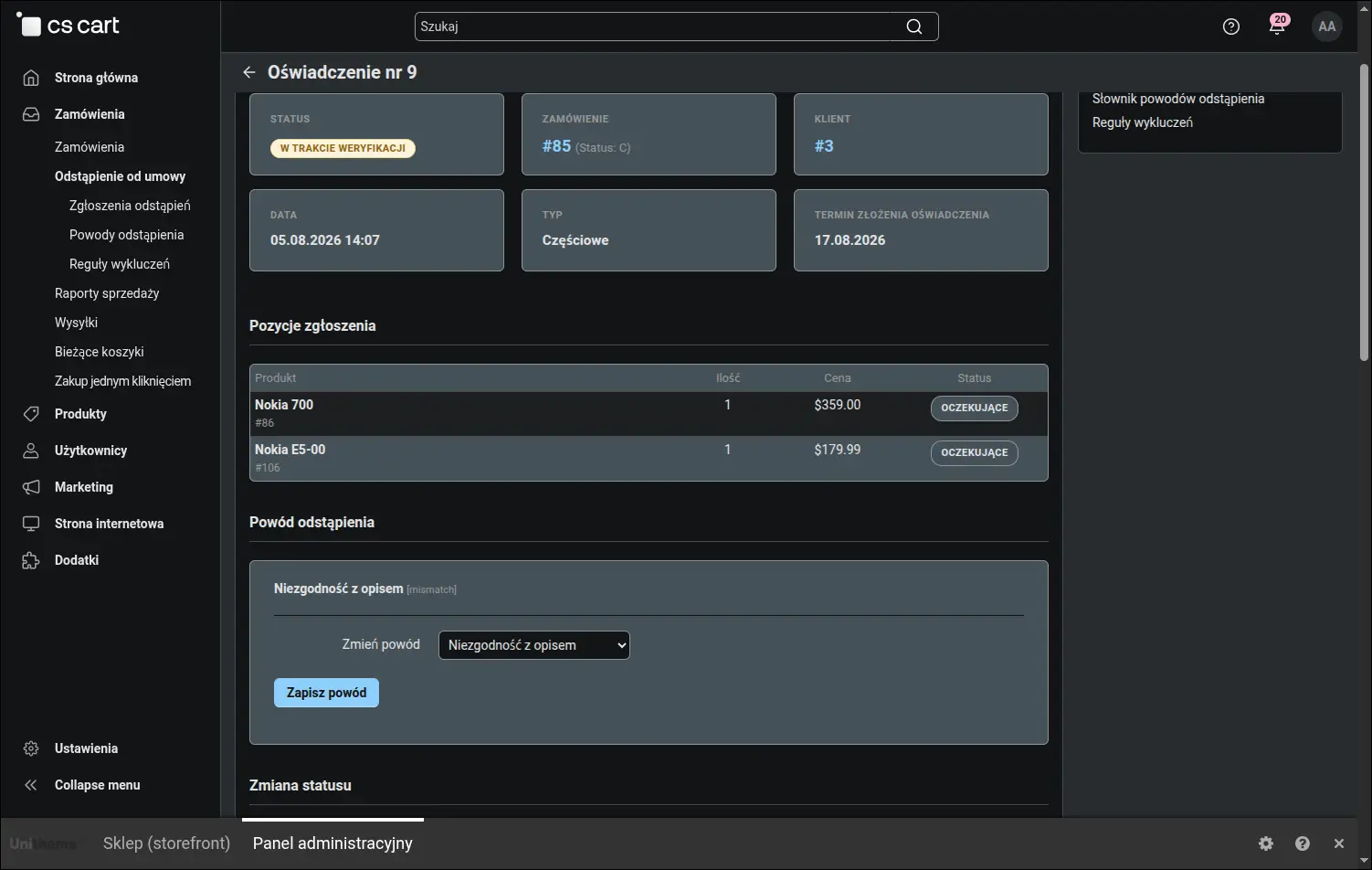Click the search magnifier icon

913,27
